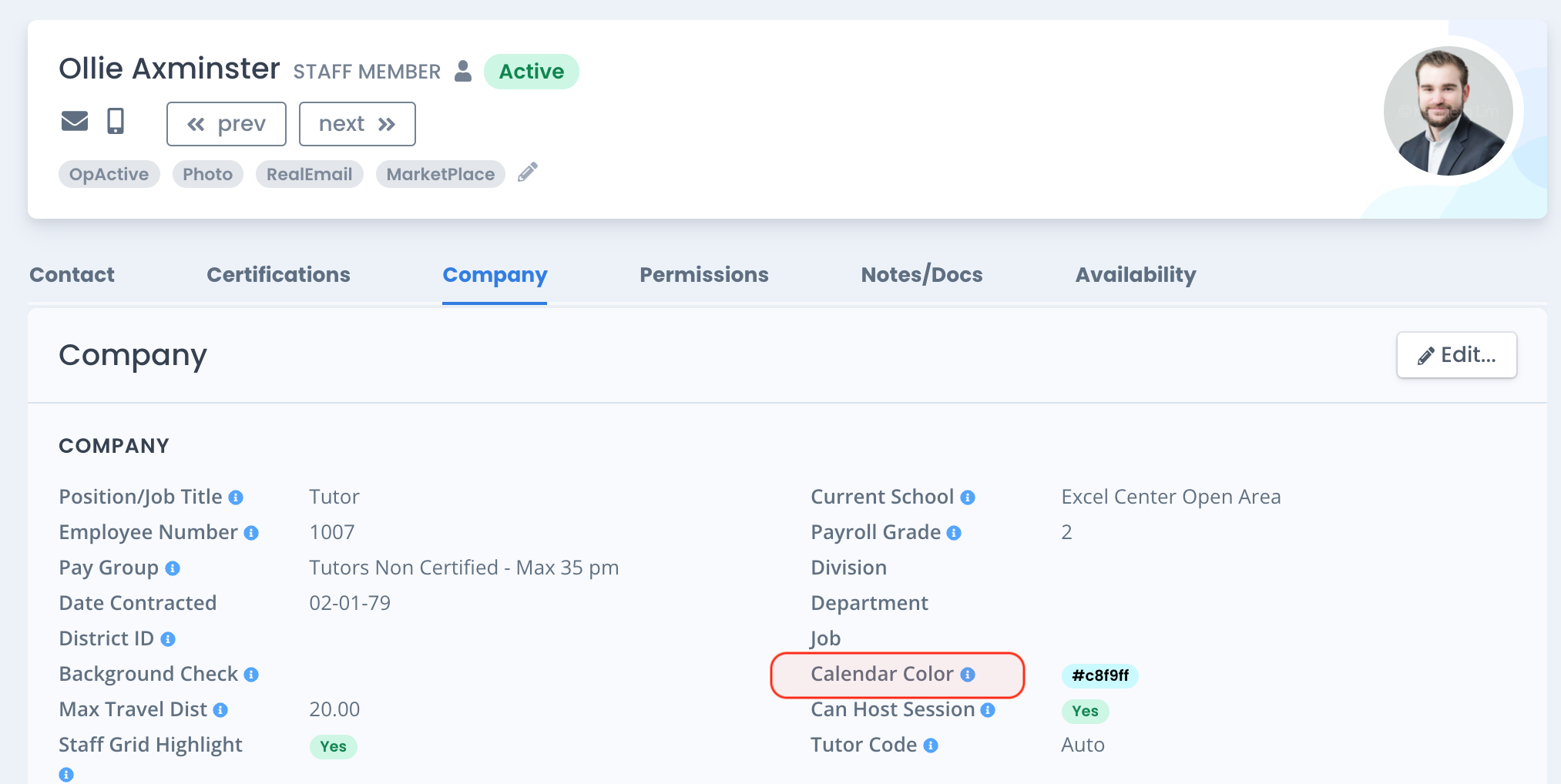Click Ollie Axminster's profile photo
Image resolution: width=1561 pixels, height=784 pixels.
1449,111
